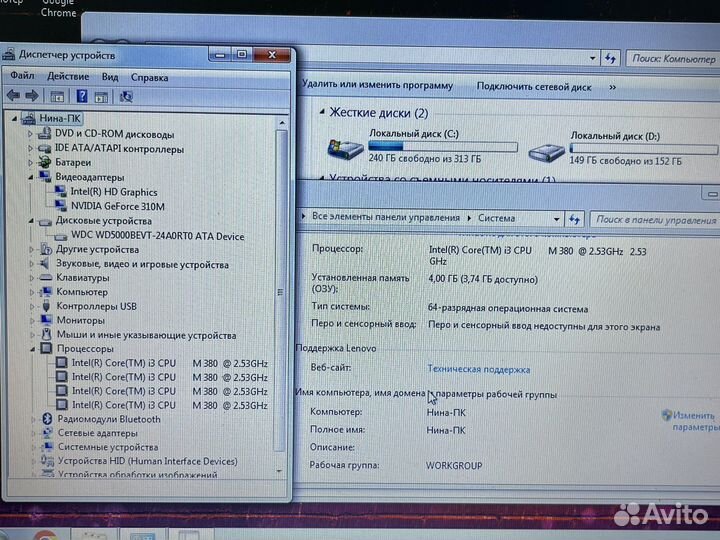Open the Control Panel address dropdown arrow
This screenshot has width=720, height=540.
(557, 219)
